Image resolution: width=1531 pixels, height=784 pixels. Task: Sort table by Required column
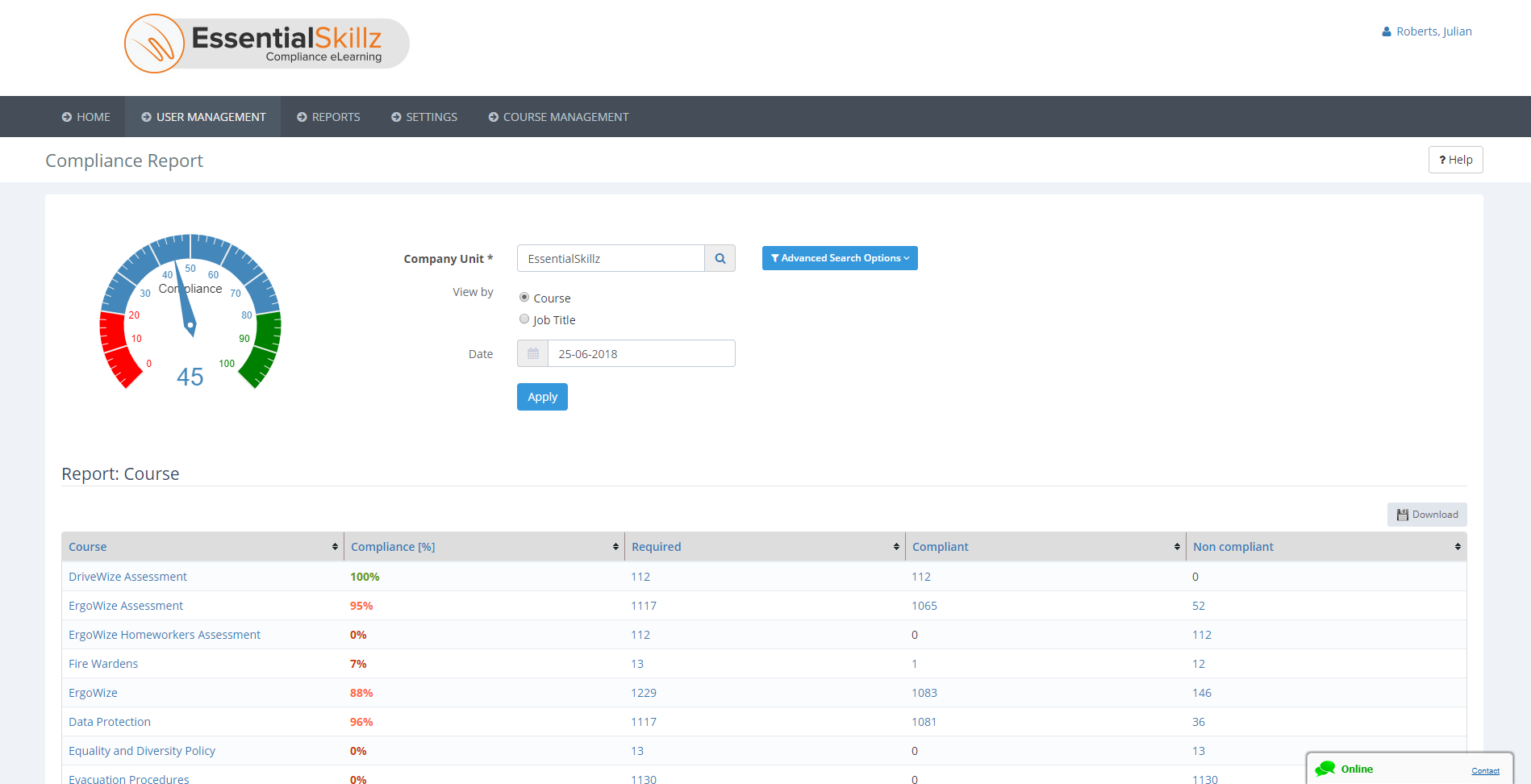point(765,547)
